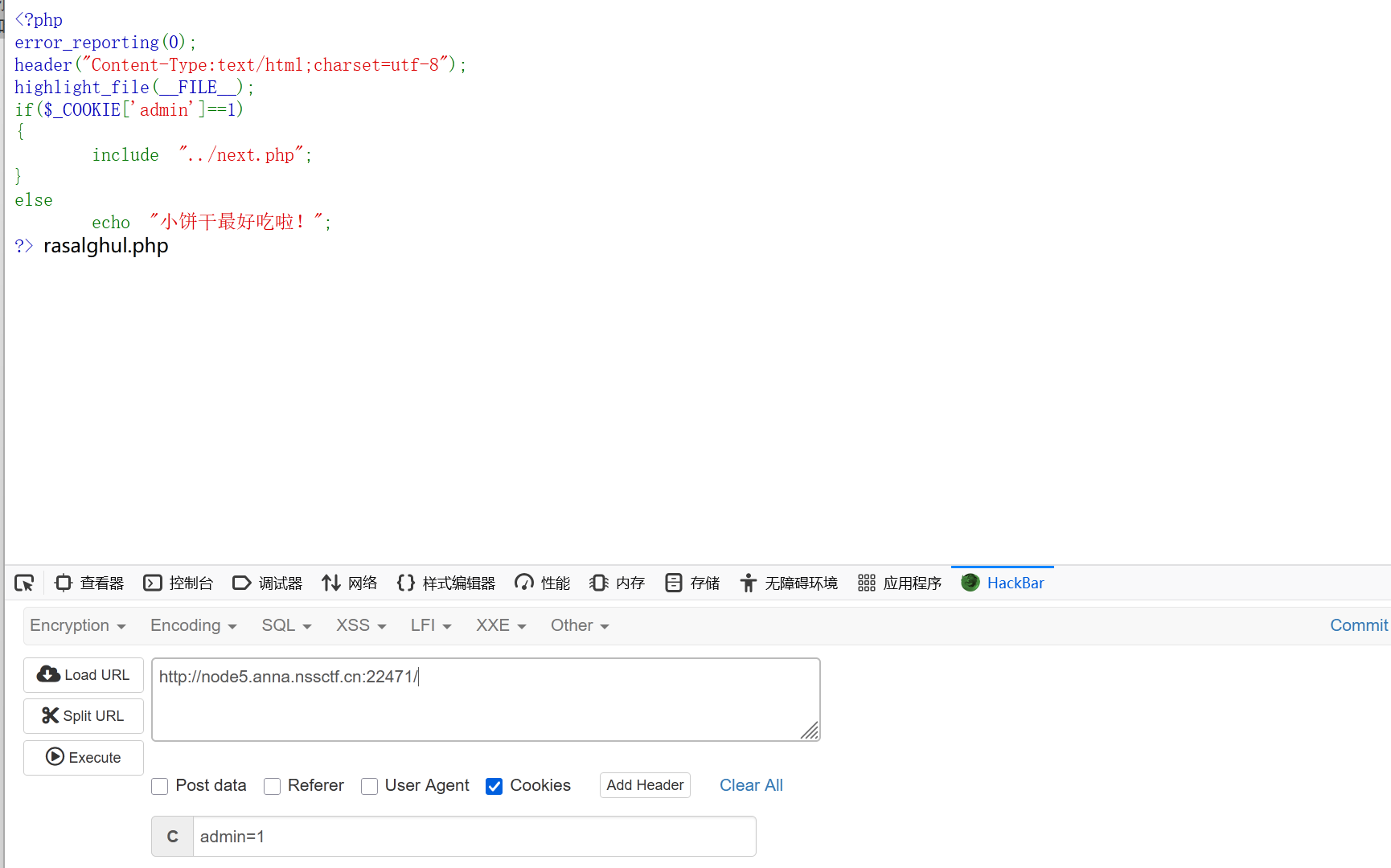This screenshot has height=868, width=1391.
Task: Click the Clear All link
Action: click(x=750, y=785)
